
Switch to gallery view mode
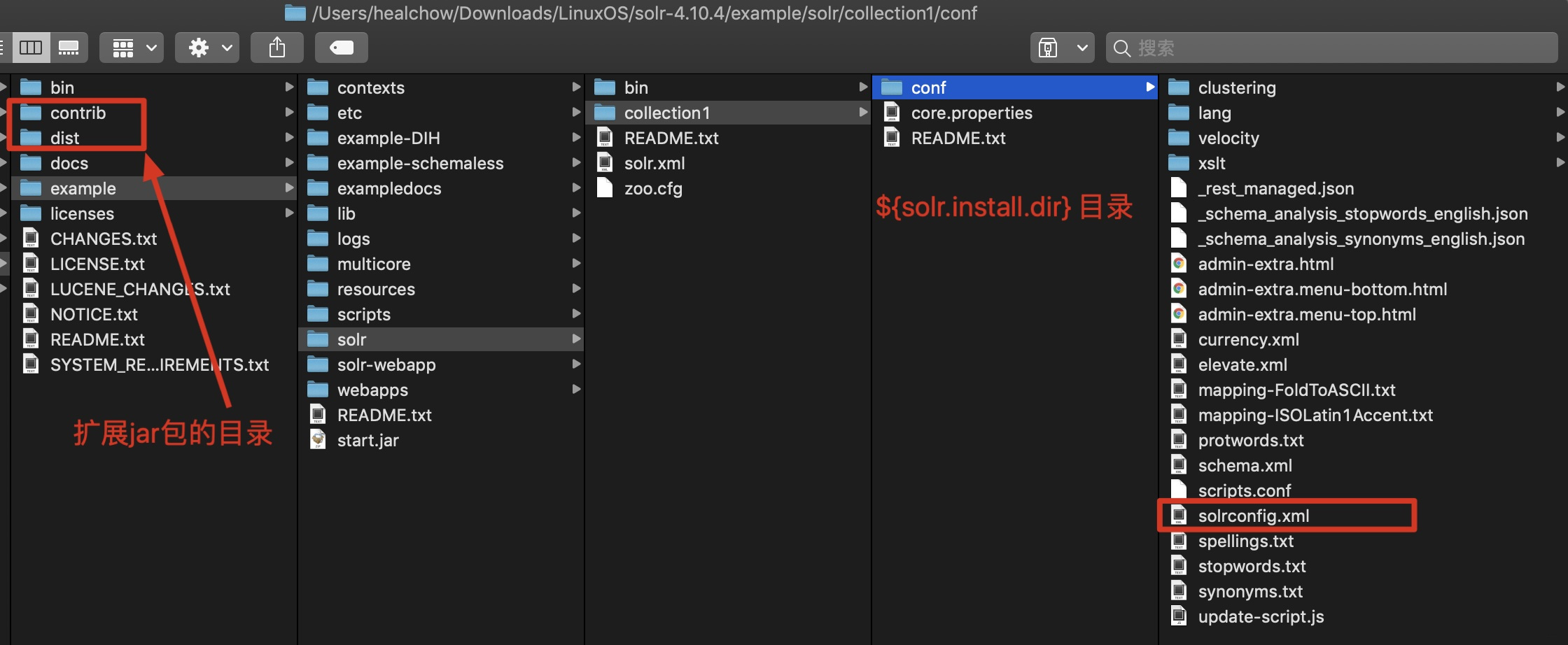(x=69, y=48)
